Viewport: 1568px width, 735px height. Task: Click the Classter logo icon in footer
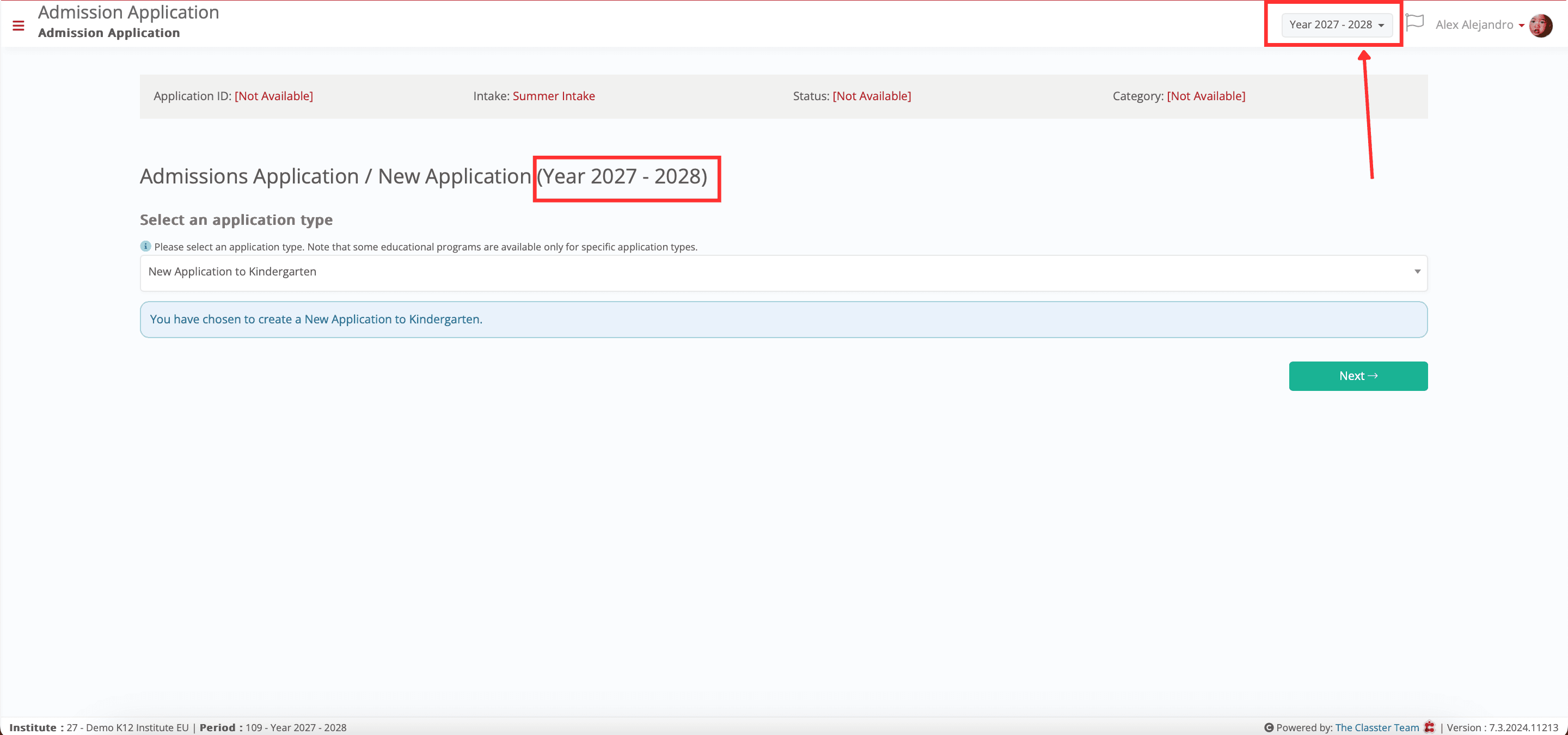1429,727
